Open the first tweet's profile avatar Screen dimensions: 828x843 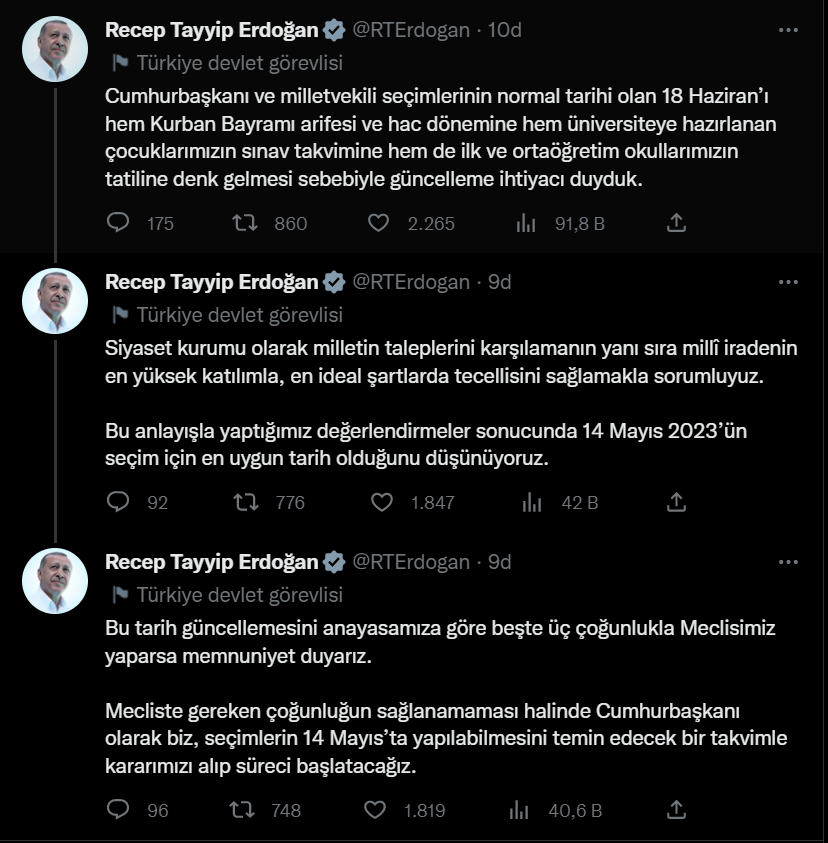click(55, 49)
